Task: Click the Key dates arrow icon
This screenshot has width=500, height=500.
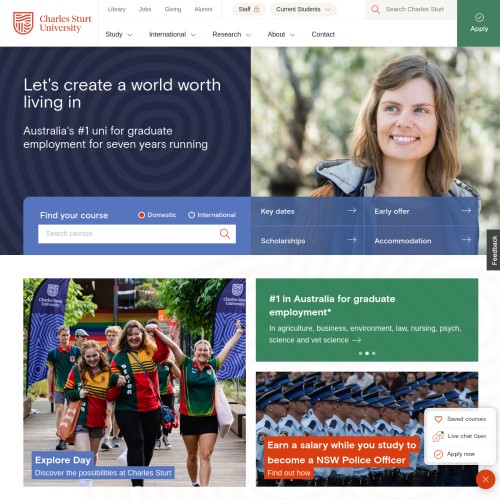Action: pos(352,211)
